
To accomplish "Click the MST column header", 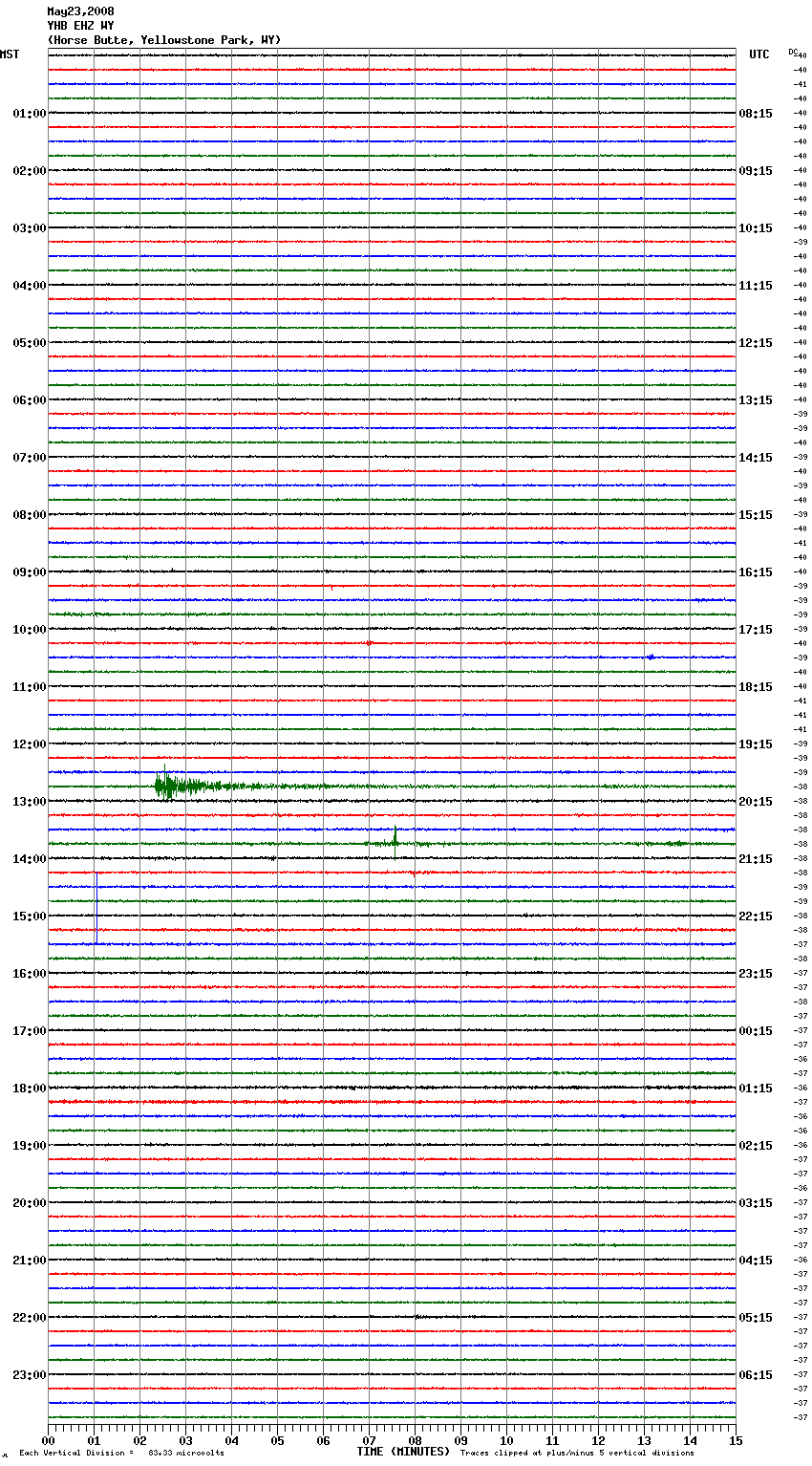I will pos(10,54).
